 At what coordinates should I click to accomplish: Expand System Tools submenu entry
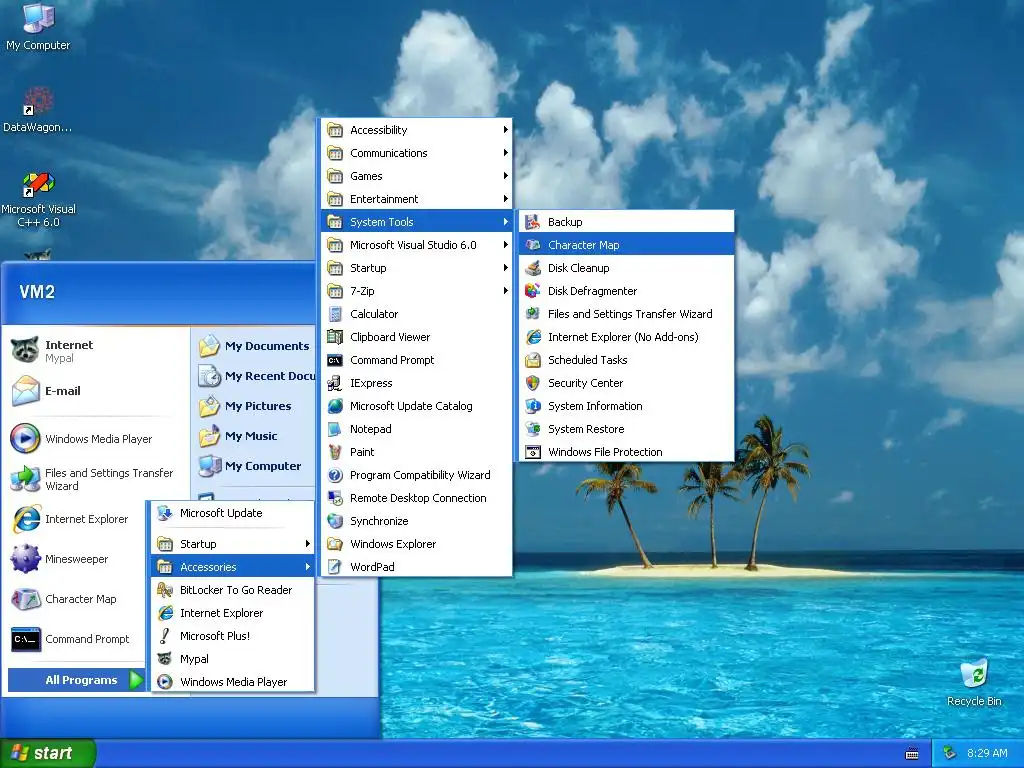[x=417, y=222]
